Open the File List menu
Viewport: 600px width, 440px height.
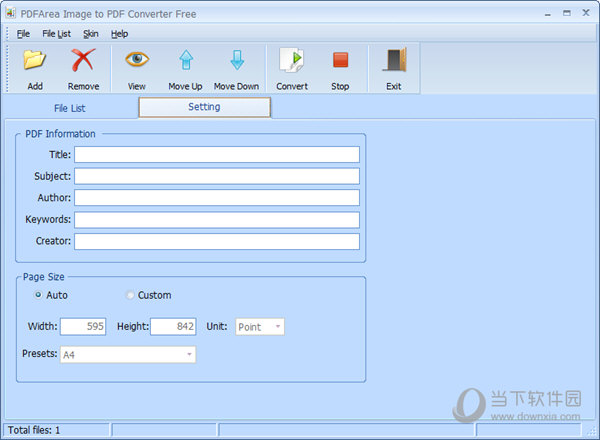(56, 34)
